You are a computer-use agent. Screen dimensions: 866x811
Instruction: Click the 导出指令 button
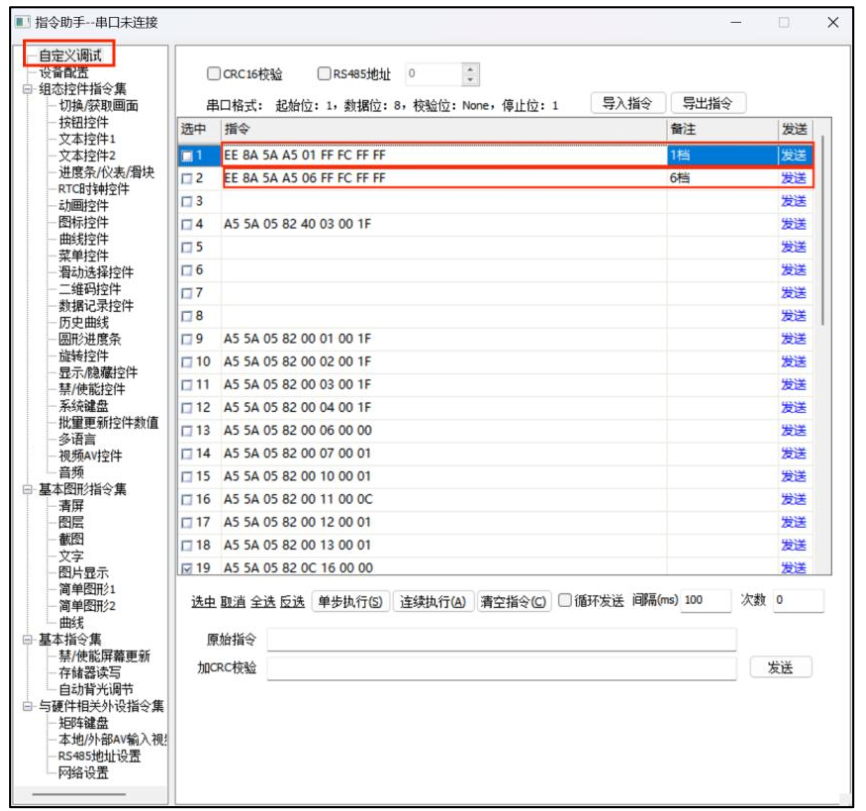(708, 103)
